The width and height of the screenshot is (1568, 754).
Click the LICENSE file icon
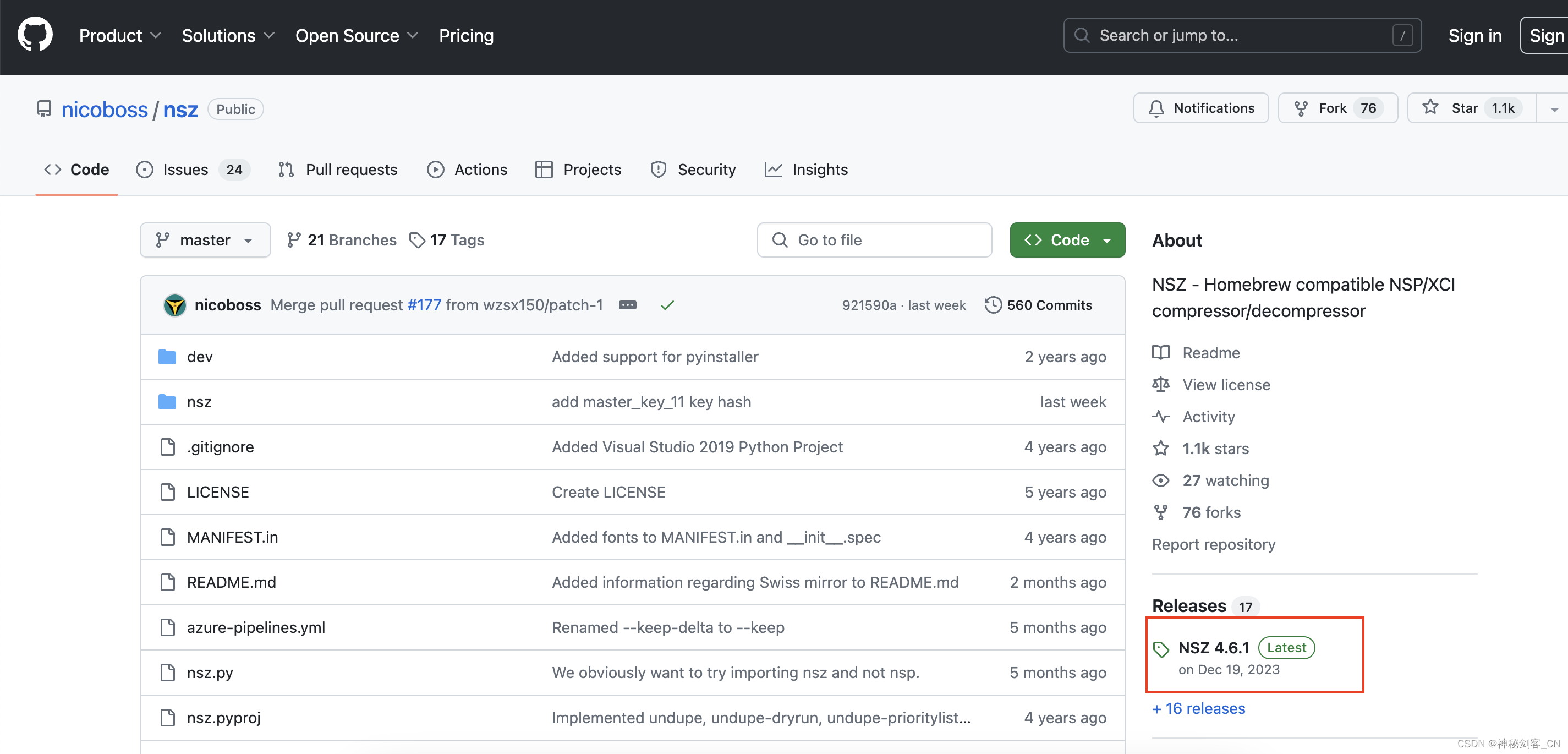(167, 492)
